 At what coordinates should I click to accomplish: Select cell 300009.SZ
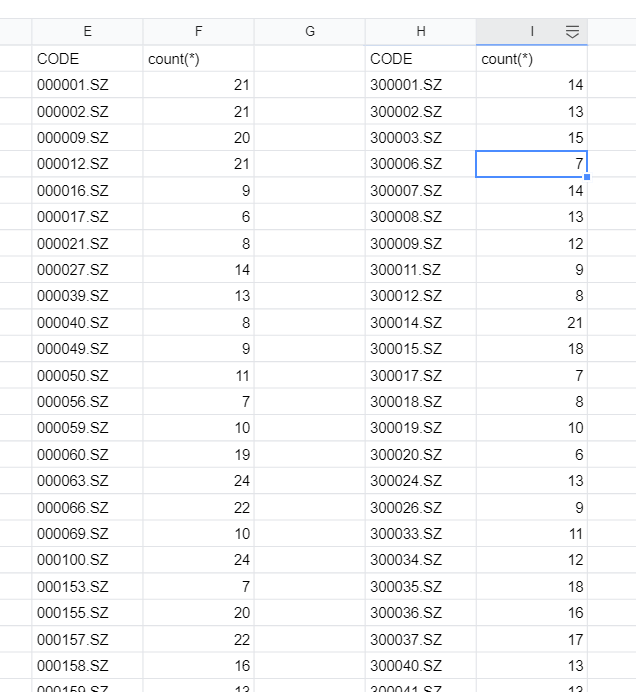(x=421, y=243)
